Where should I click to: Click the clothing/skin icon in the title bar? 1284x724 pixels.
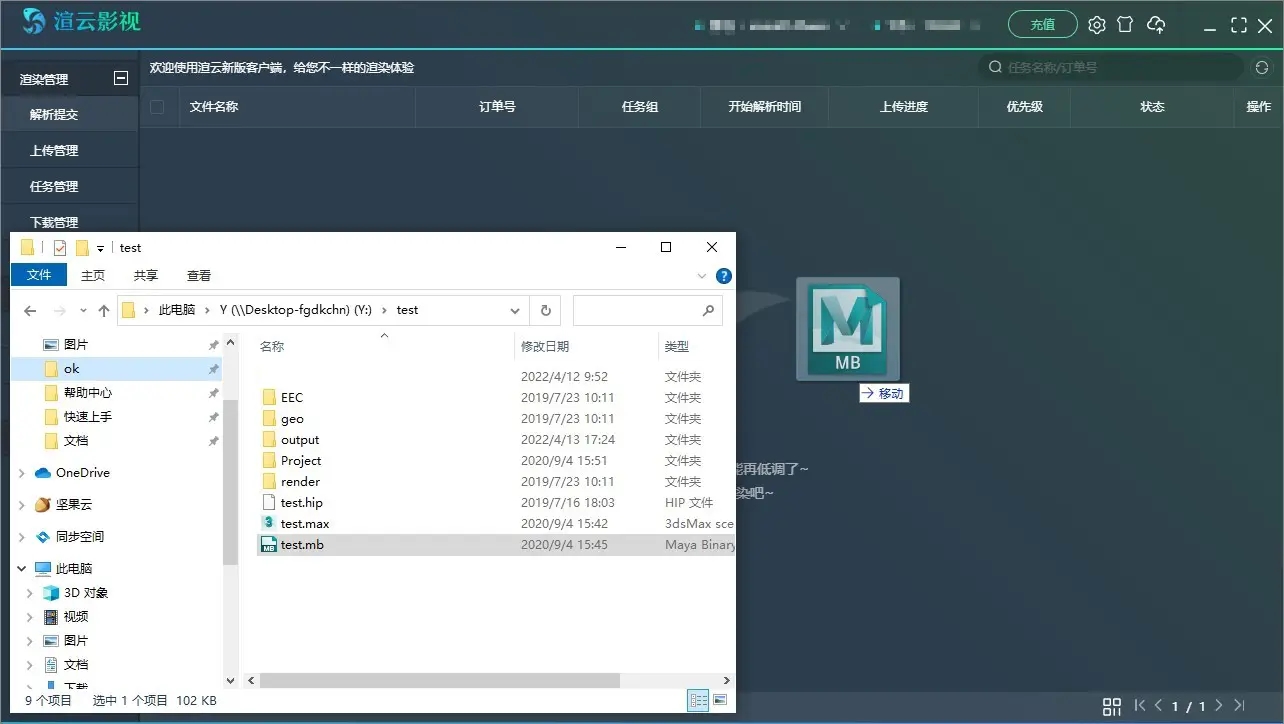pyautogui.click(x=1126, y=24)
